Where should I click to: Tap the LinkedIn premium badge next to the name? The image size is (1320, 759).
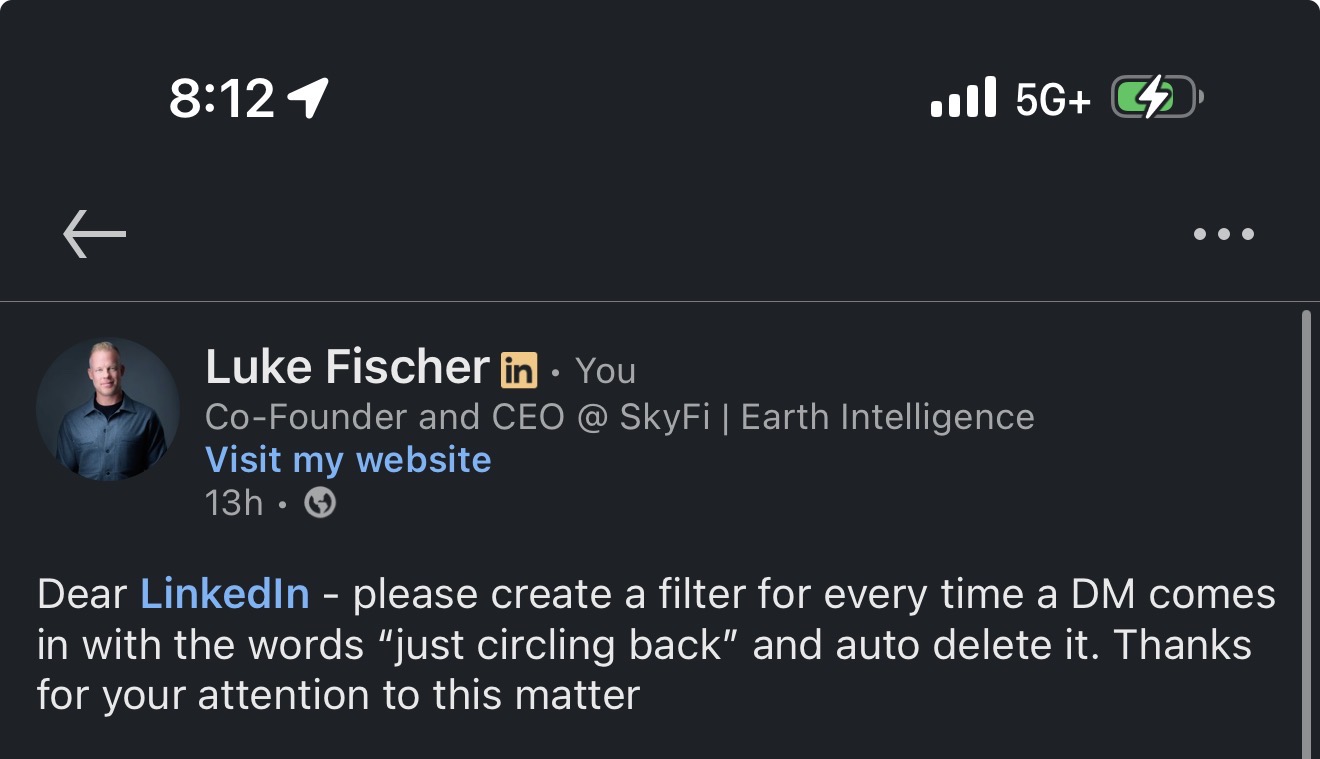tap(519, 368)
